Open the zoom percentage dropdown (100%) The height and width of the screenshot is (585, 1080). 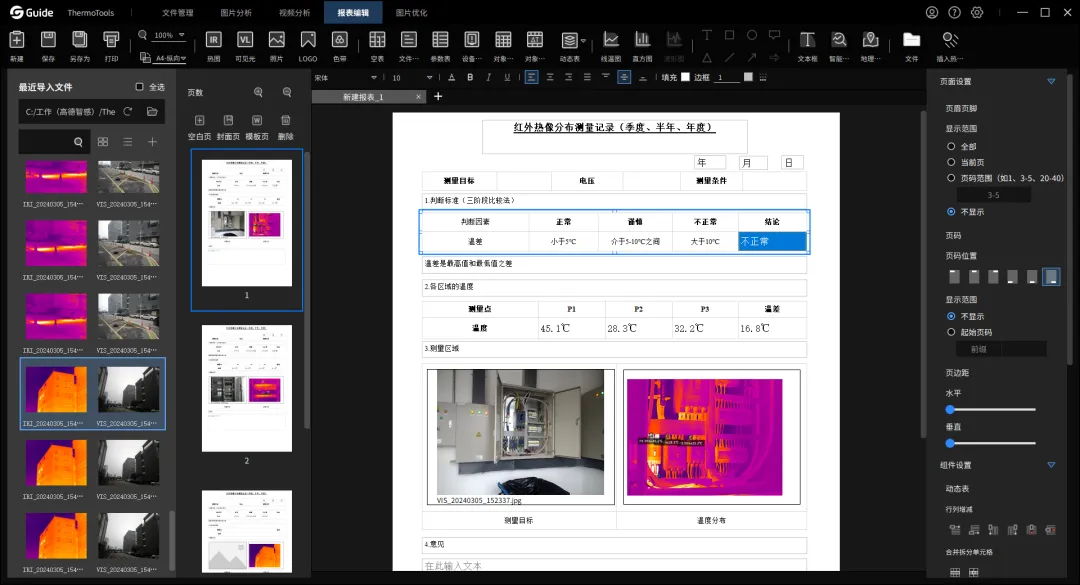click(169, 35)
